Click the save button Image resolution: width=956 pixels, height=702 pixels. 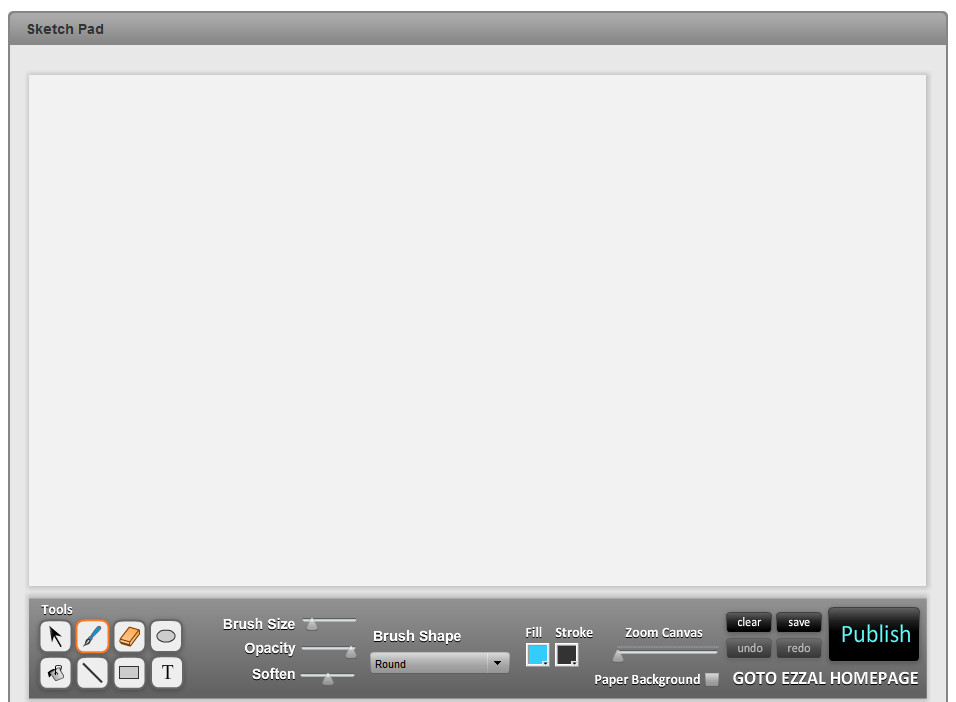coord(799,622)
